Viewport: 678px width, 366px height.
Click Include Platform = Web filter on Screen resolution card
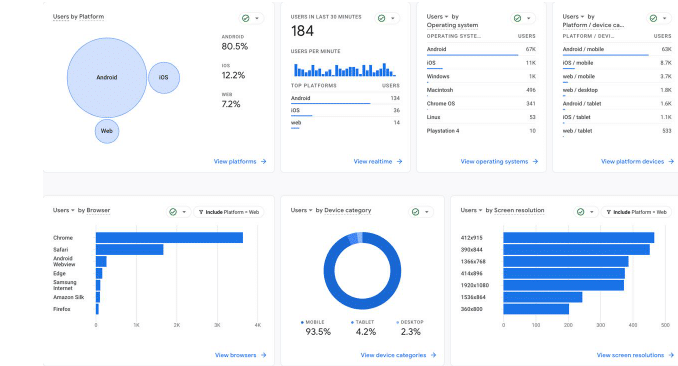[636, 212]
